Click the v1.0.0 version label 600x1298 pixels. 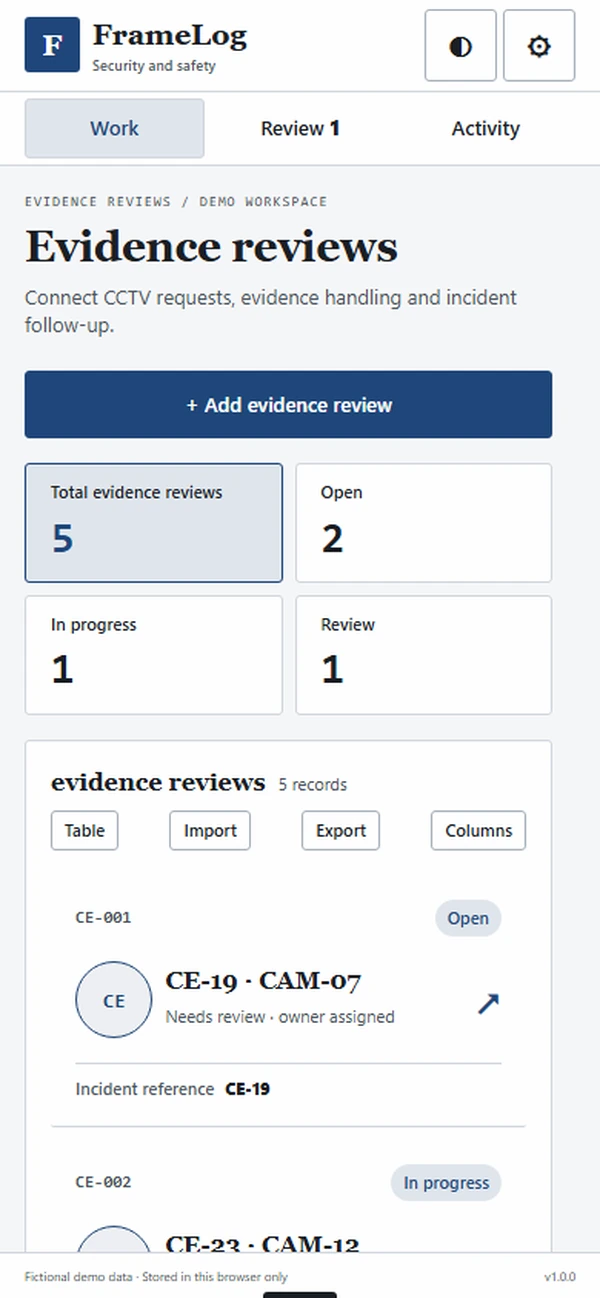click(560, 1277)
